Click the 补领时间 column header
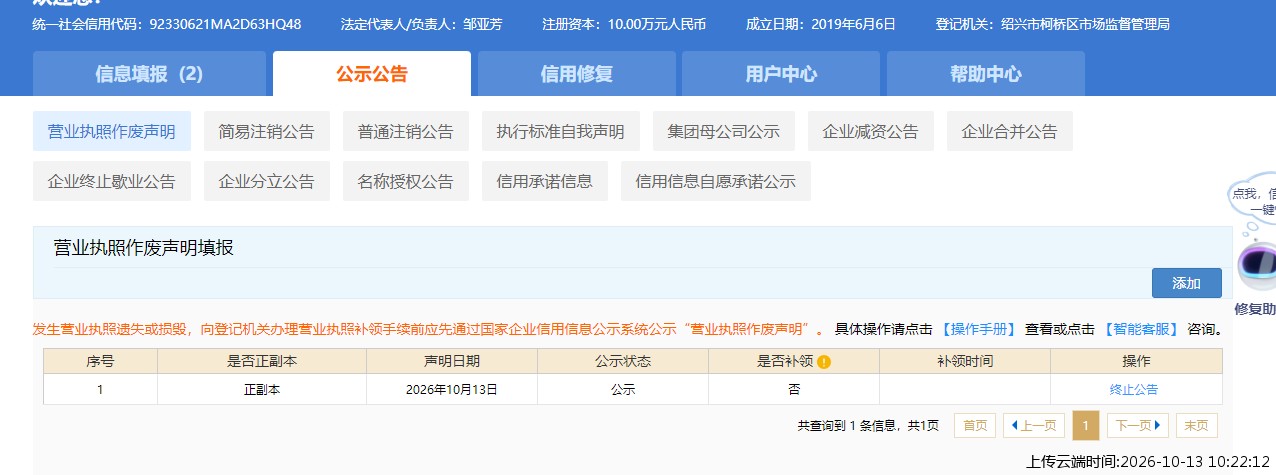 965,361
